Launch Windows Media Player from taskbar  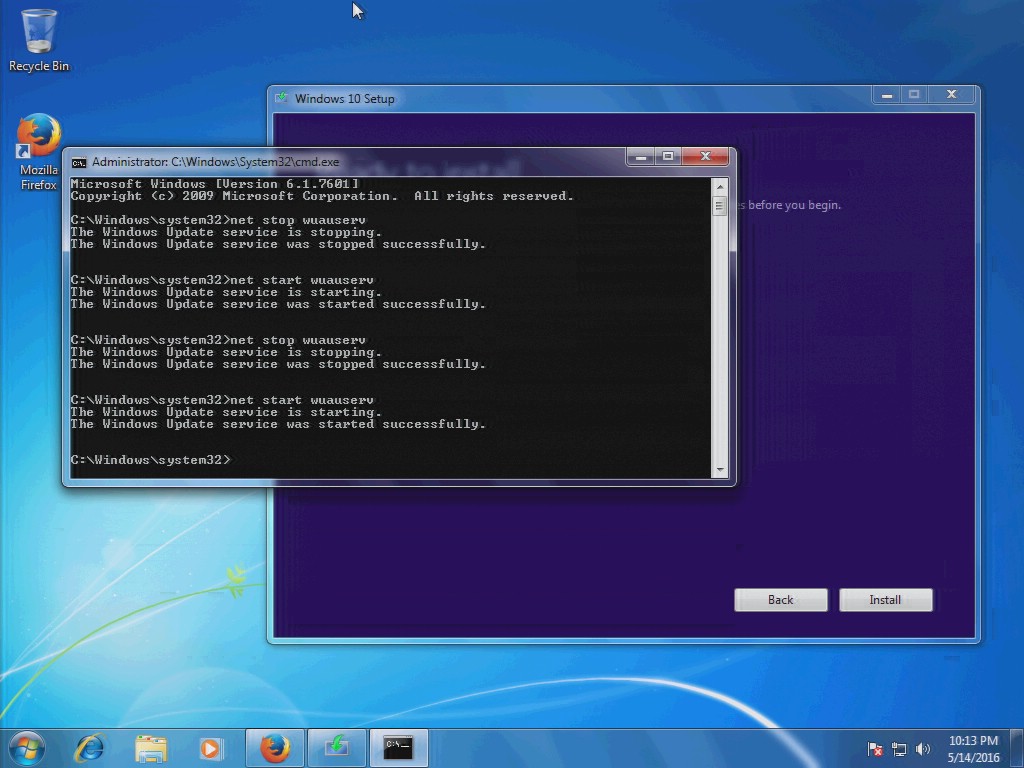pyautogui.click(x=210, y=748)
